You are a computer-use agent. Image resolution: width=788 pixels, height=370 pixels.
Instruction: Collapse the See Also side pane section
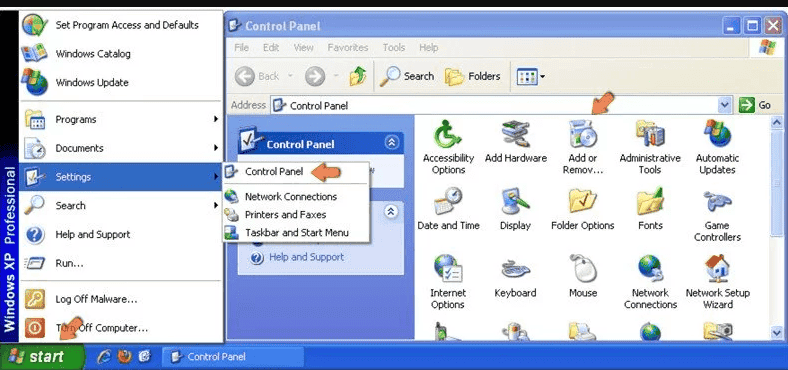tap(391, 212)
